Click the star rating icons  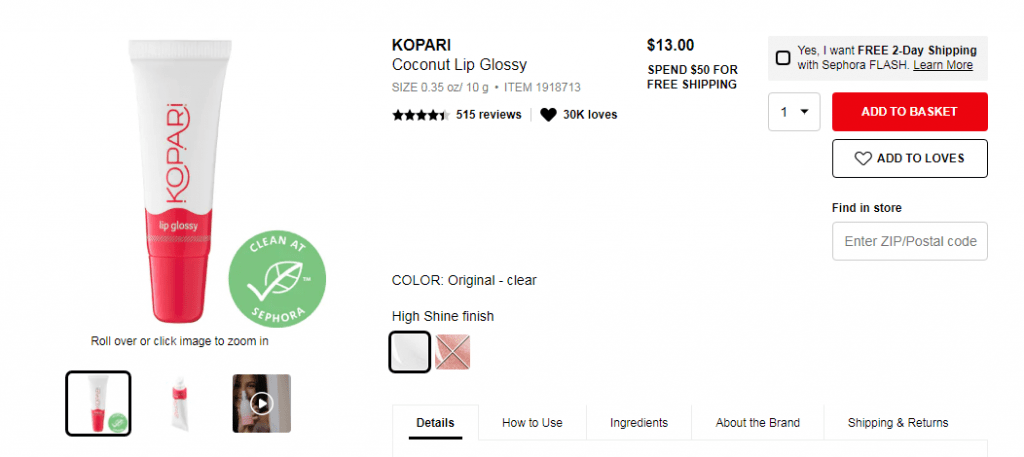(x=421, y=115)
